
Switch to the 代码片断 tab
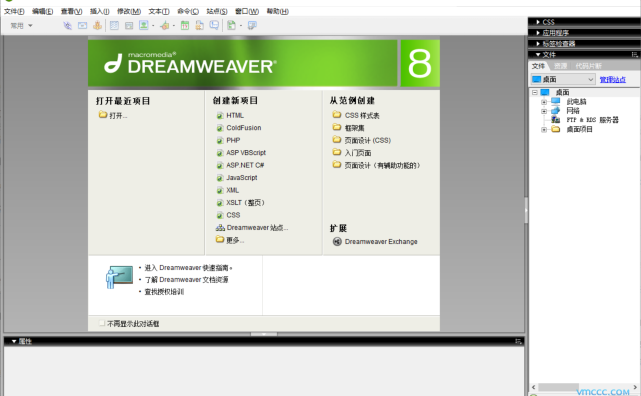pyautogui.click(x=588, y=66)
